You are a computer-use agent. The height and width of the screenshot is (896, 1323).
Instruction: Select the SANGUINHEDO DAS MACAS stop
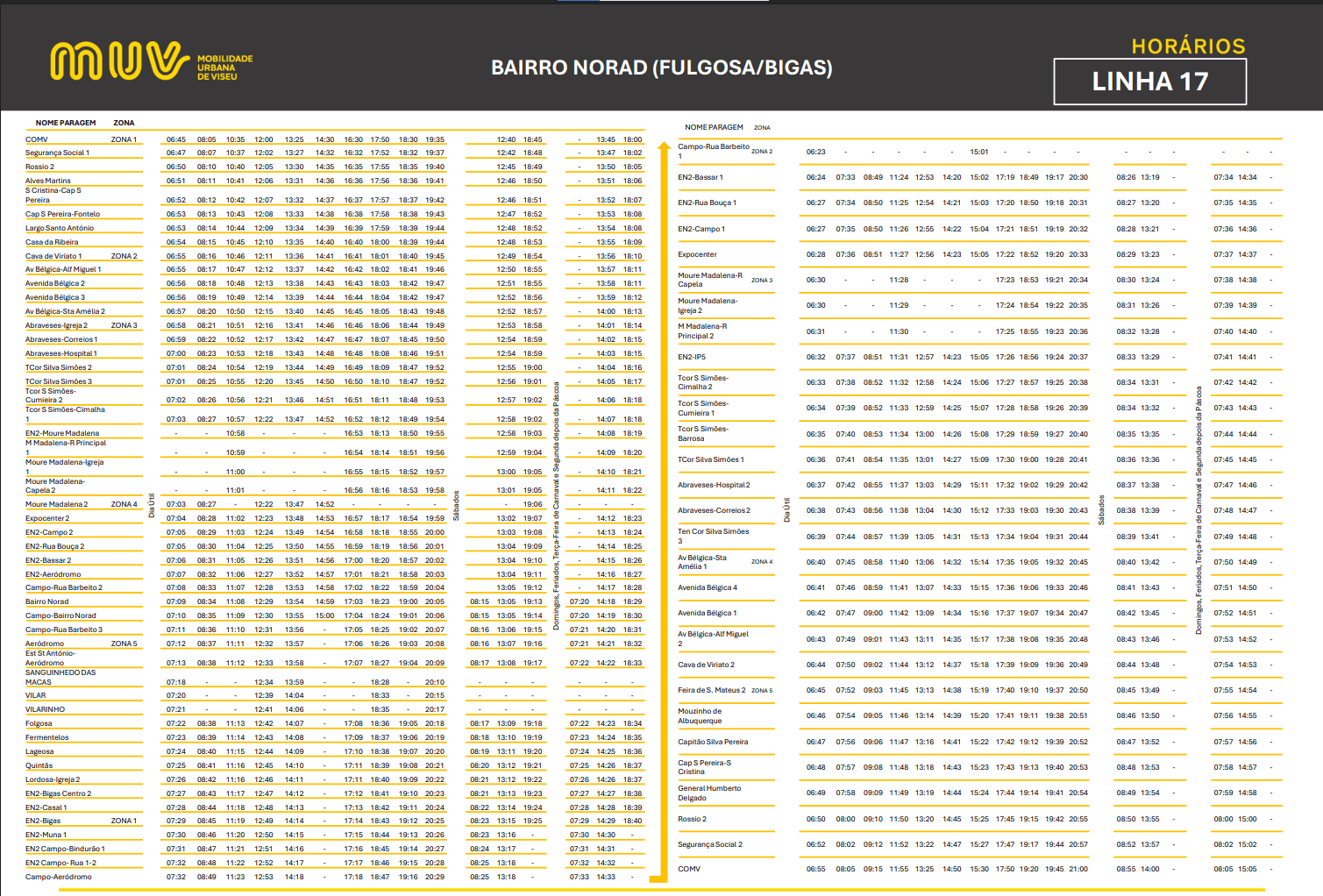(60, 677)
